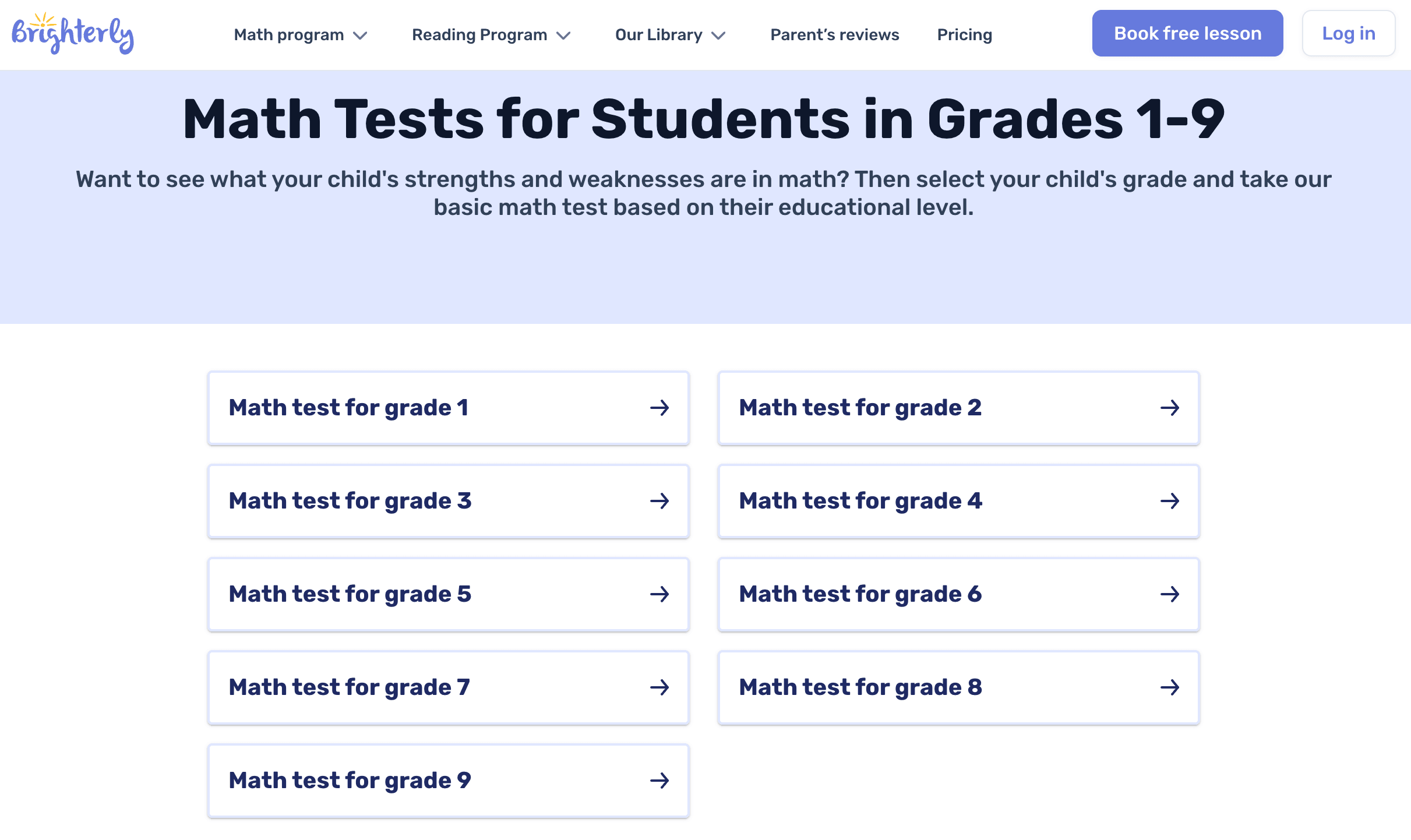Select the Math test for grade 2 card

click(x=958, y=408)
